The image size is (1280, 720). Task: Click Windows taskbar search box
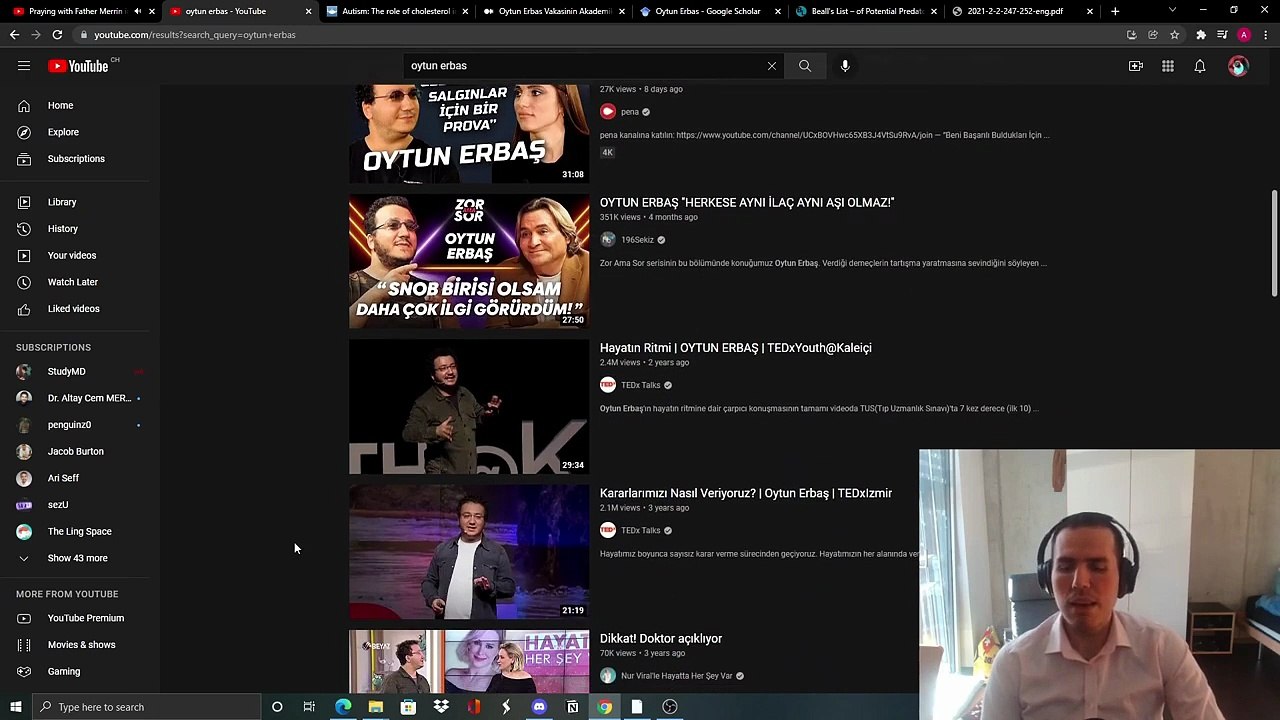pos(146,707)
